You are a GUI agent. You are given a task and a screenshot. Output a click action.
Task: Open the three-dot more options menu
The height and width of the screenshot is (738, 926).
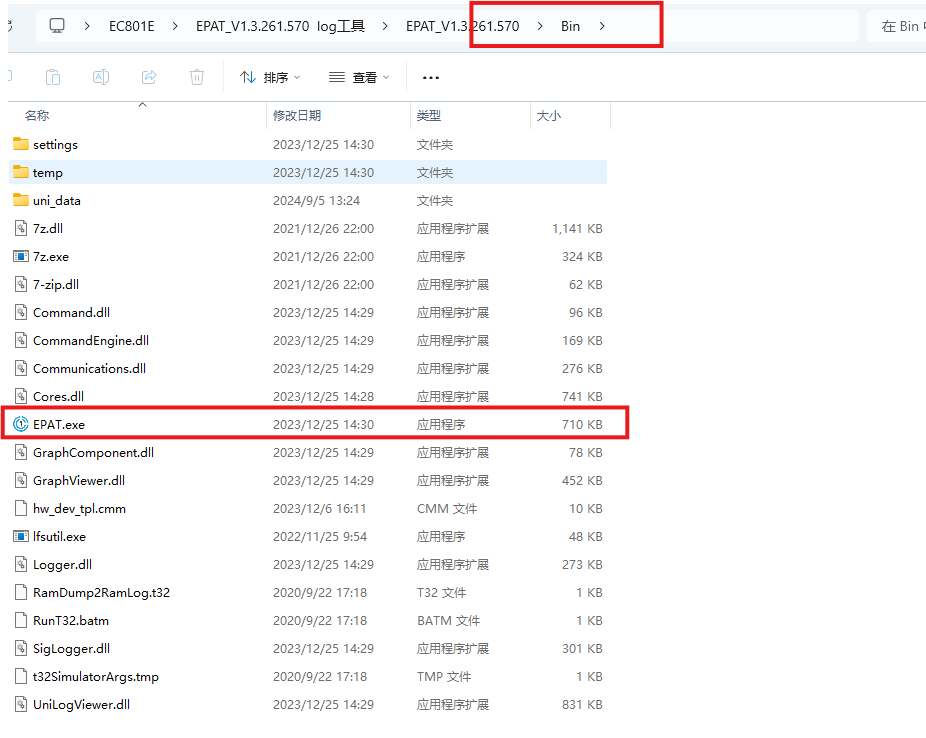pyautogui.click(x=431, y=77)
